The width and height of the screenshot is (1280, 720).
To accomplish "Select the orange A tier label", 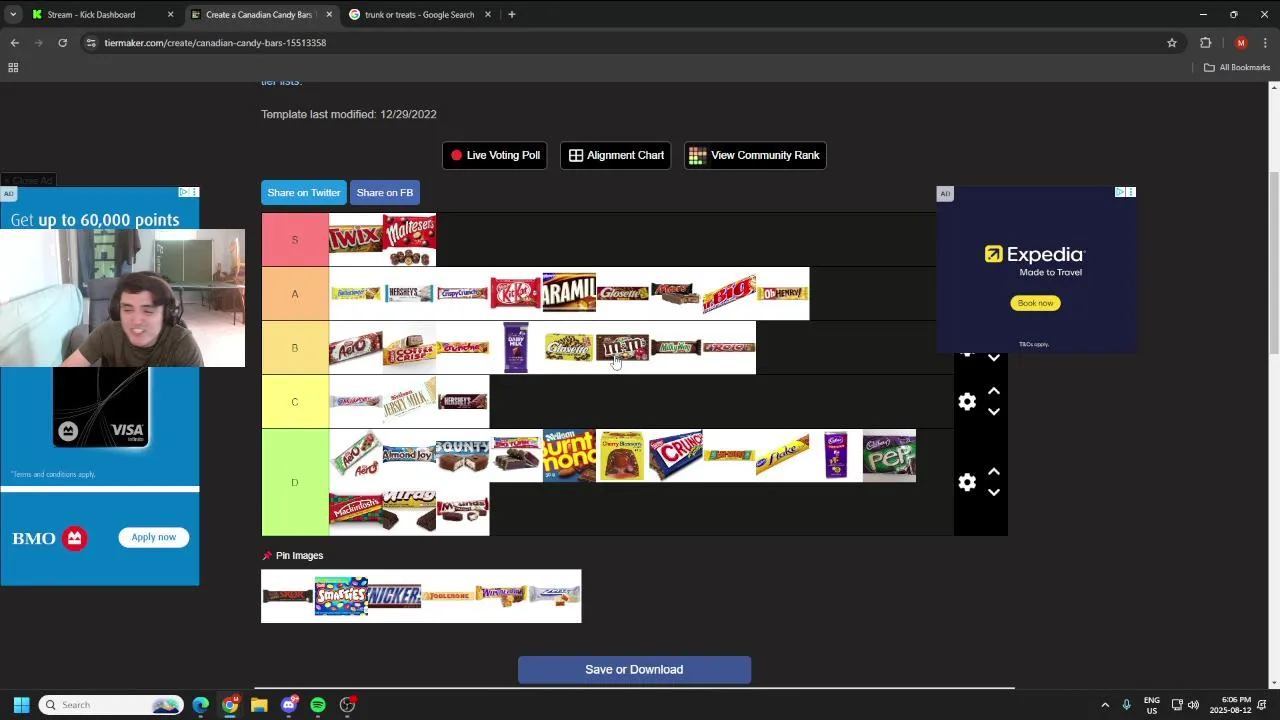I will pyautogui.click(x=295, y=294).
